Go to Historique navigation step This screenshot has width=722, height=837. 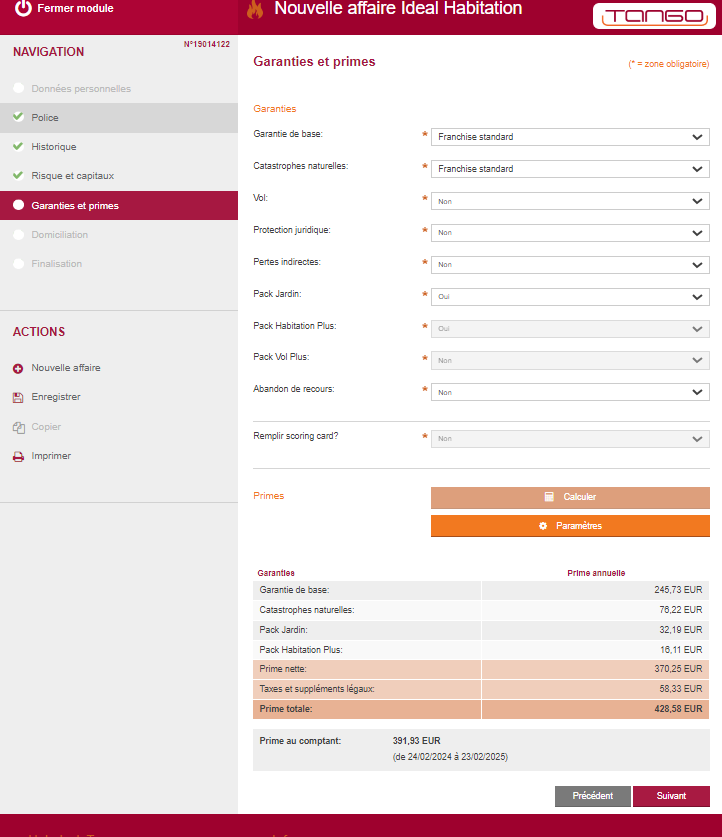pos(118,146)
